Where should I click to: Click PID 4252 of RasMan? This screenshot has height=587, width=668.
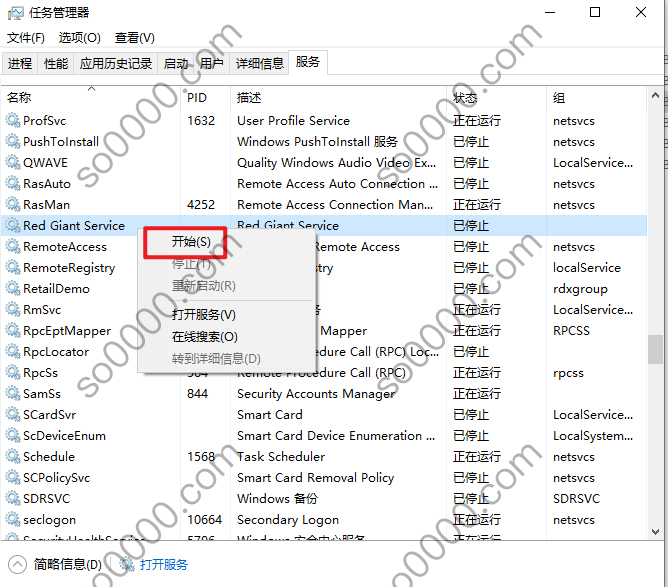point(201,204)
